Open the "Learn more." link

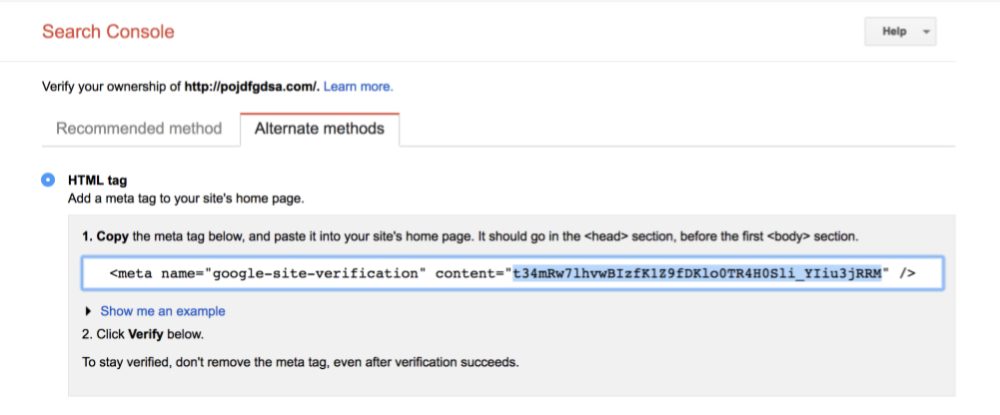[x=358, y=87]
